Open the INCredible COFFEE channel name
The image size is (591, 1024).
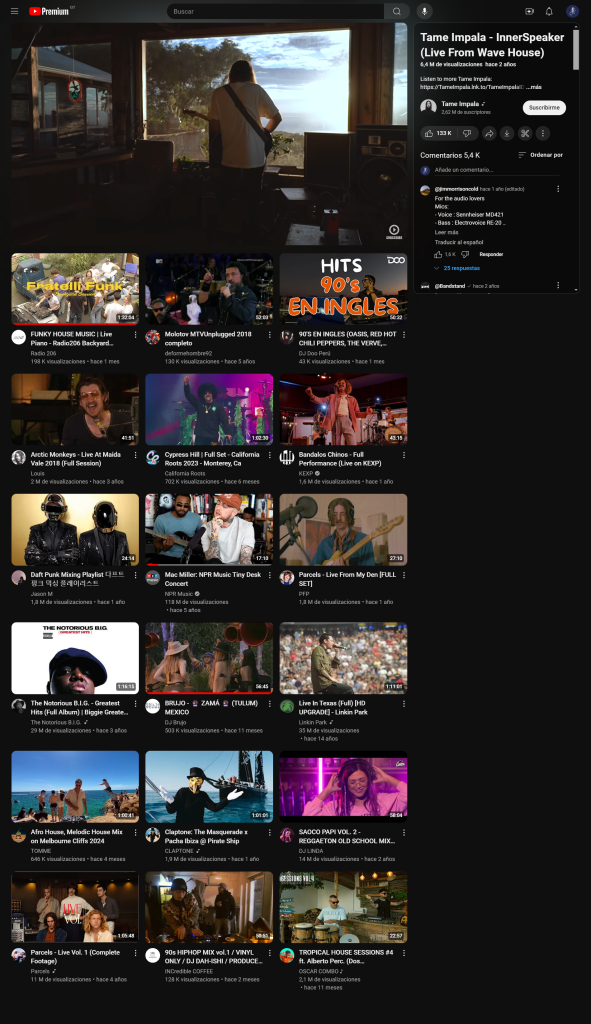point(189,971)
